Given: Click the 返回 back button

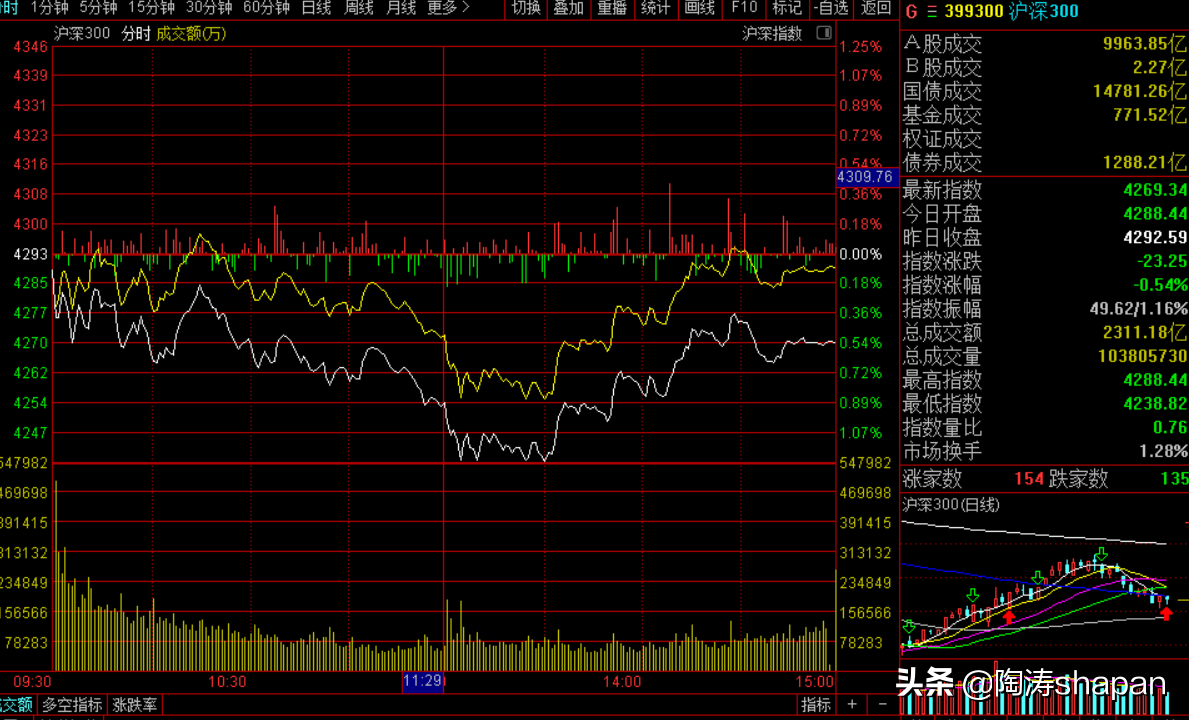Looking at the screenshot, I should pos(877,8).
